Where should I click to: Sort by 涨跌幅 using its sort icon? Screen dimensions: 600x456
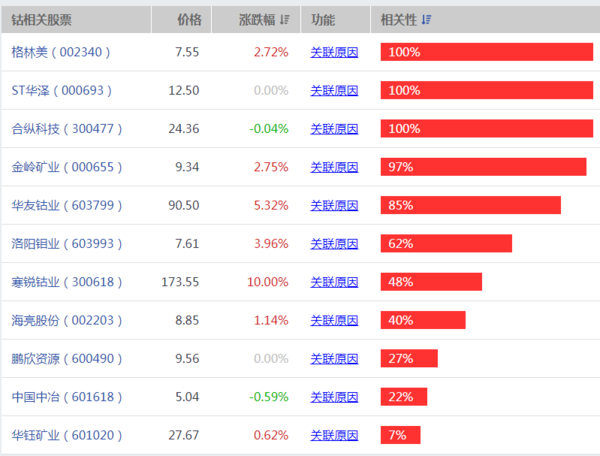(x=284, y=20)
